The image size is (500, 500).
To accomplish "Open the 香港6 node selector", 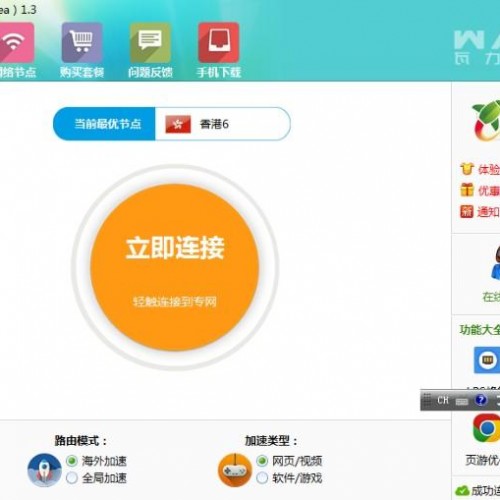I will point(223,124).
